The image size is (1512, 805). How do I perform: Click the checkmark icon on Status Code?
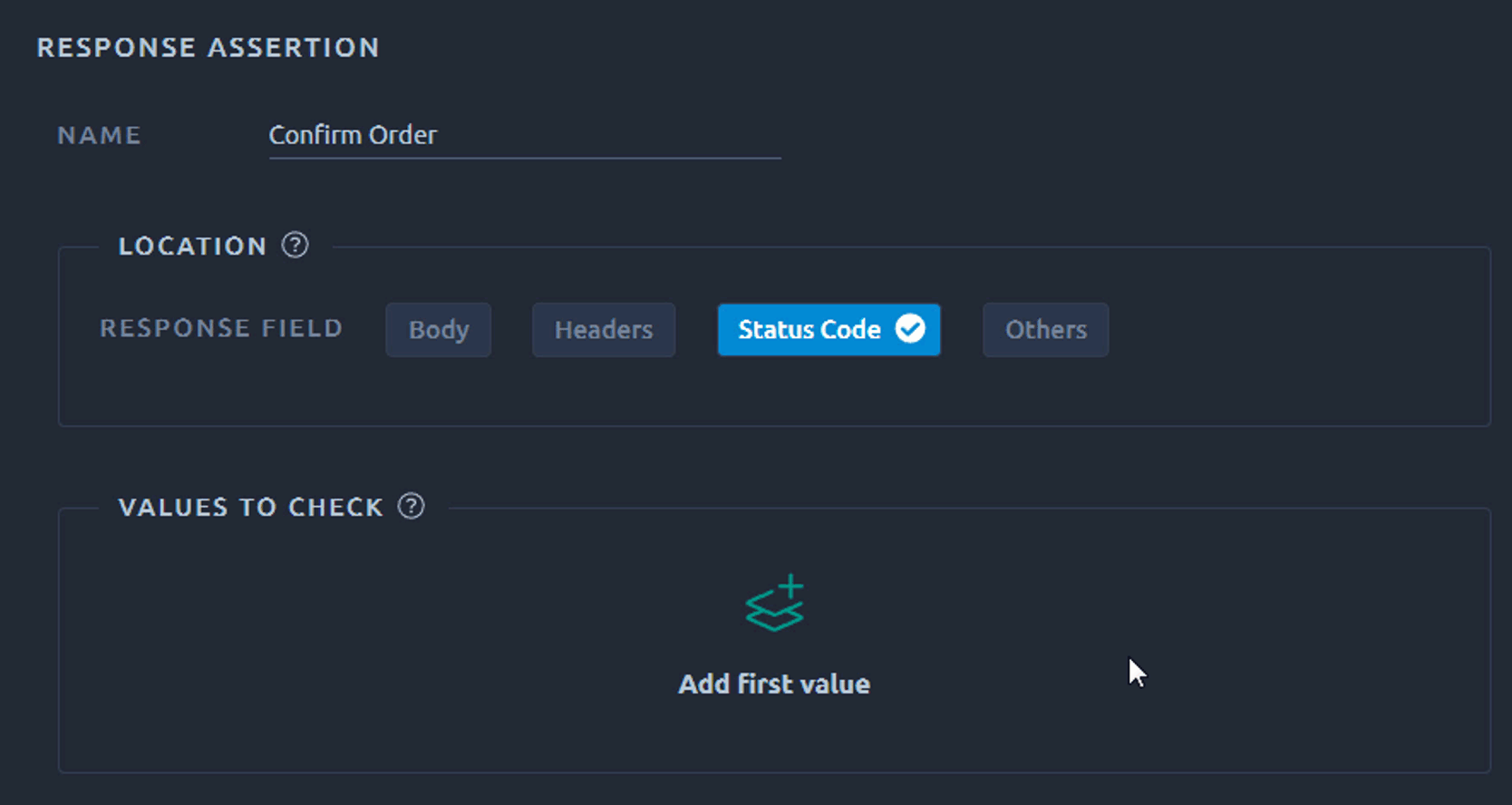910,328
